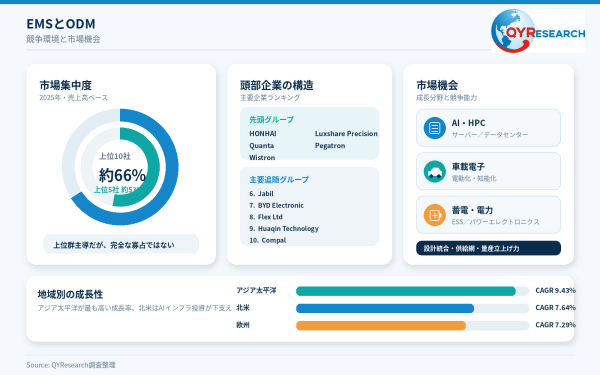Select the 蓄電・電力 opportunity card

coord(488,215)
